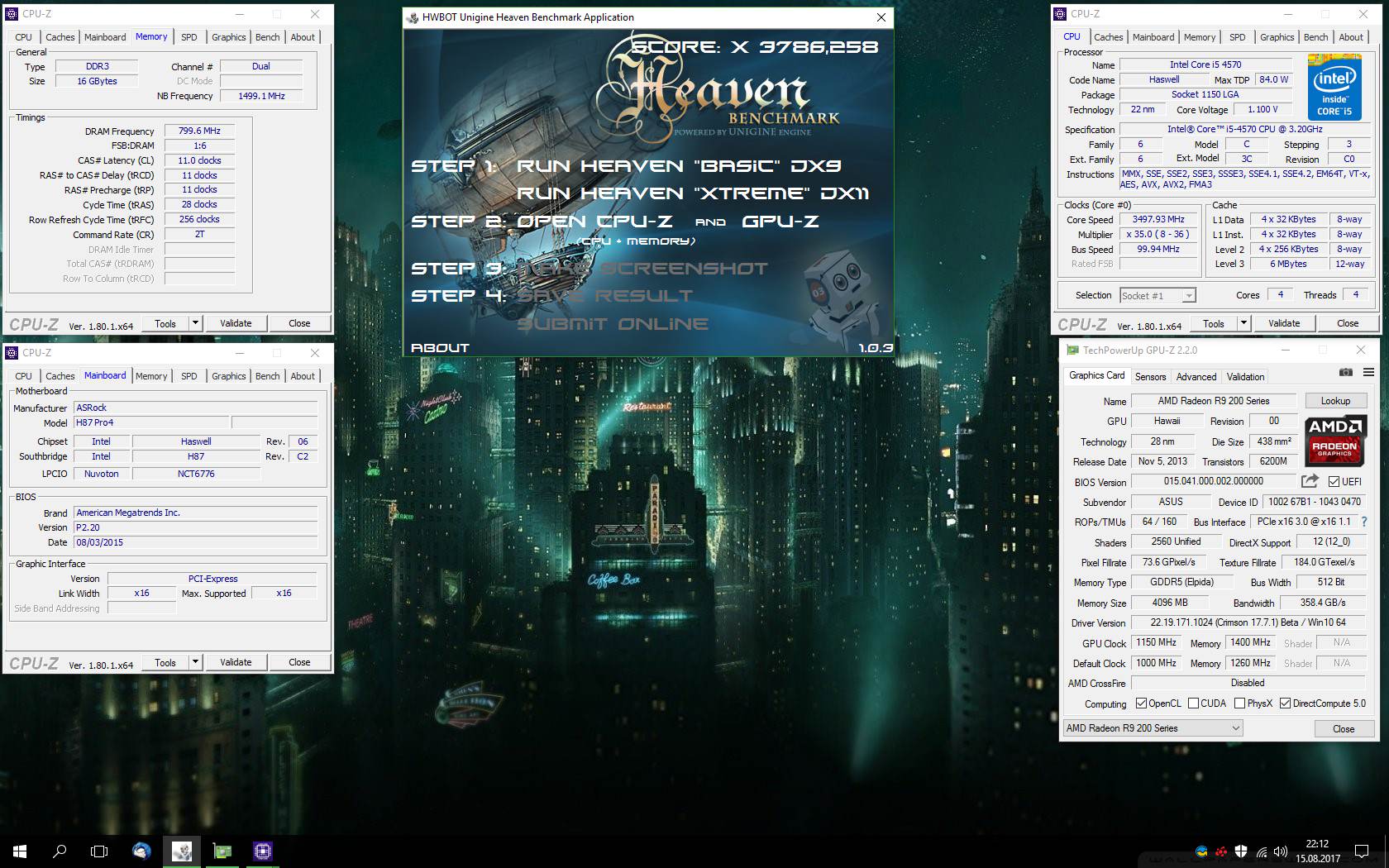Open the Action Center notification icon
The image size is (1389, 868).
pos(1361,851)
